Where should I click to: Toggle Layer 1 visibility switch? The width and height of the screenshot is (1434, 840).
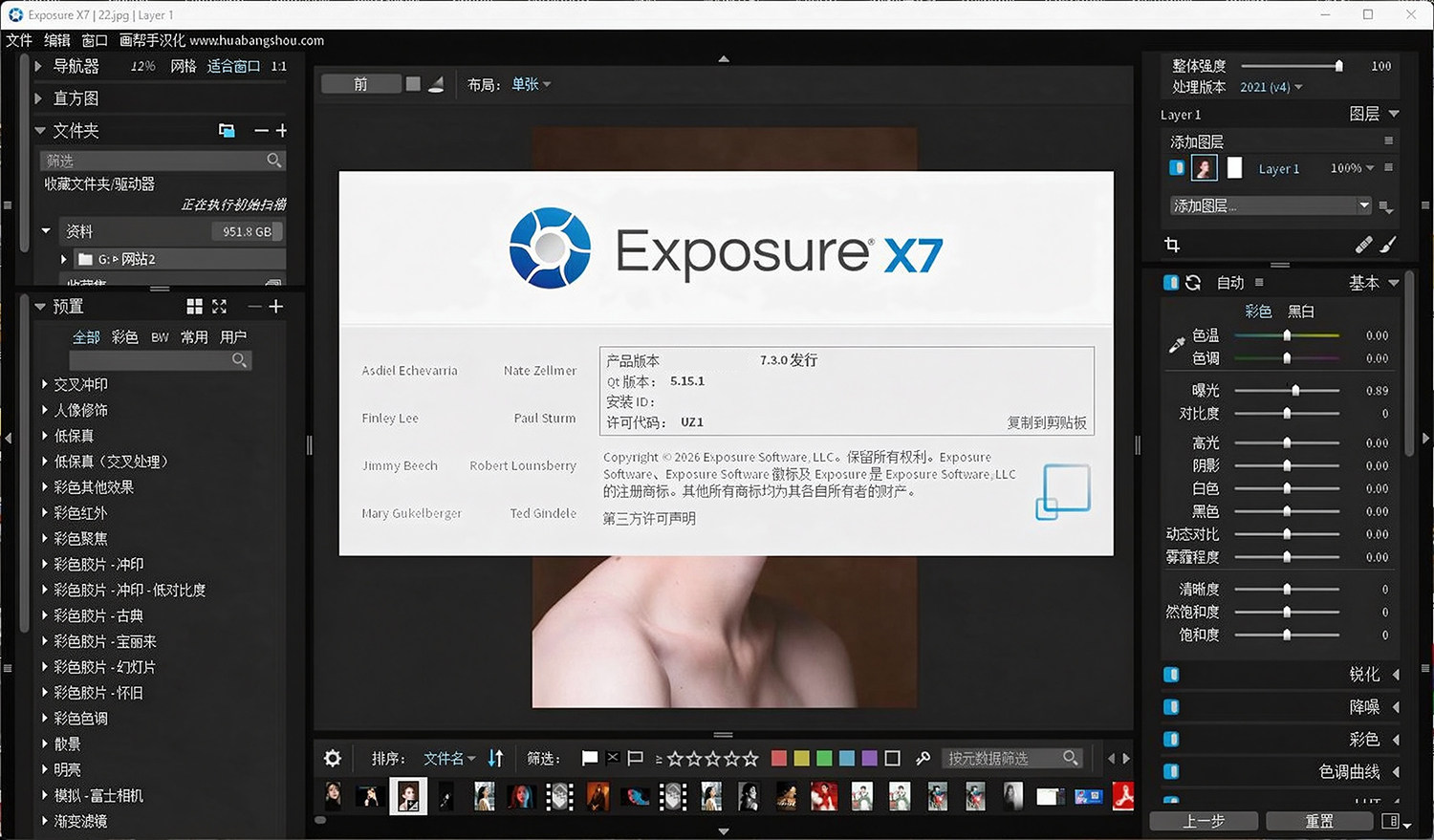tap(1176, 168)
